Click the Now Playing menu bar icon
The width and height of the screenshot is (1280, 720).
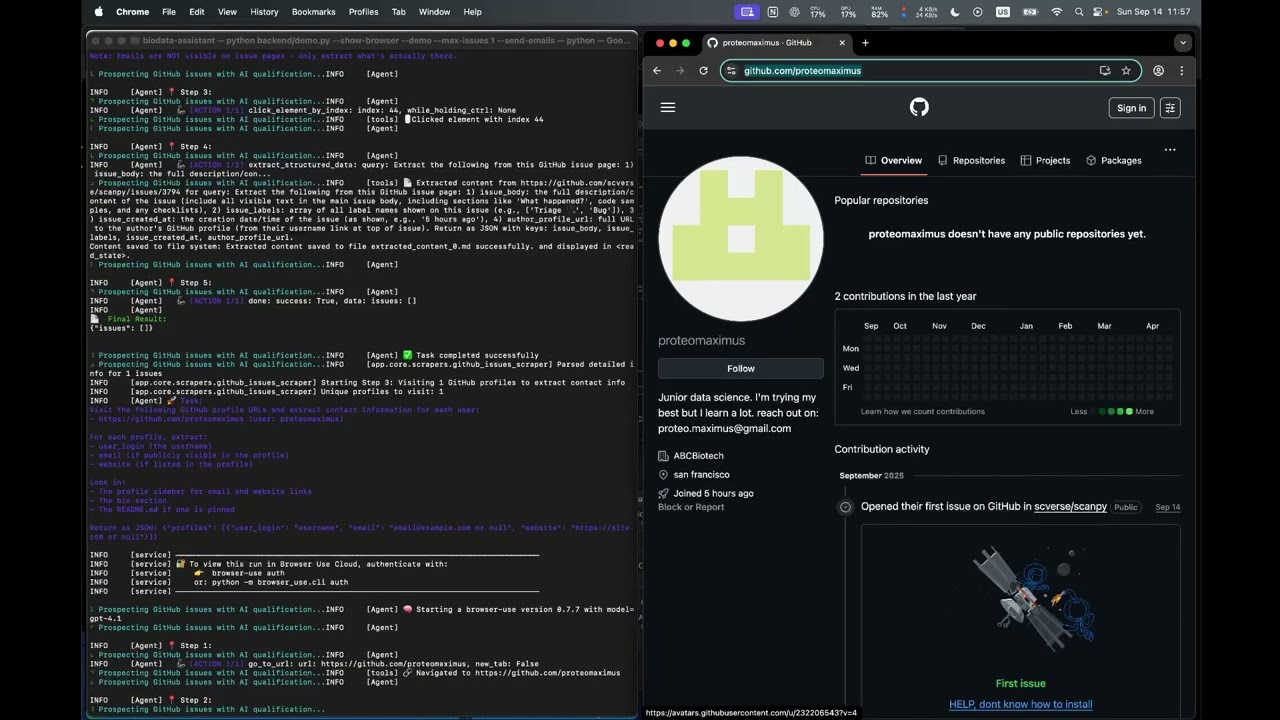click(x=977, y=12)
